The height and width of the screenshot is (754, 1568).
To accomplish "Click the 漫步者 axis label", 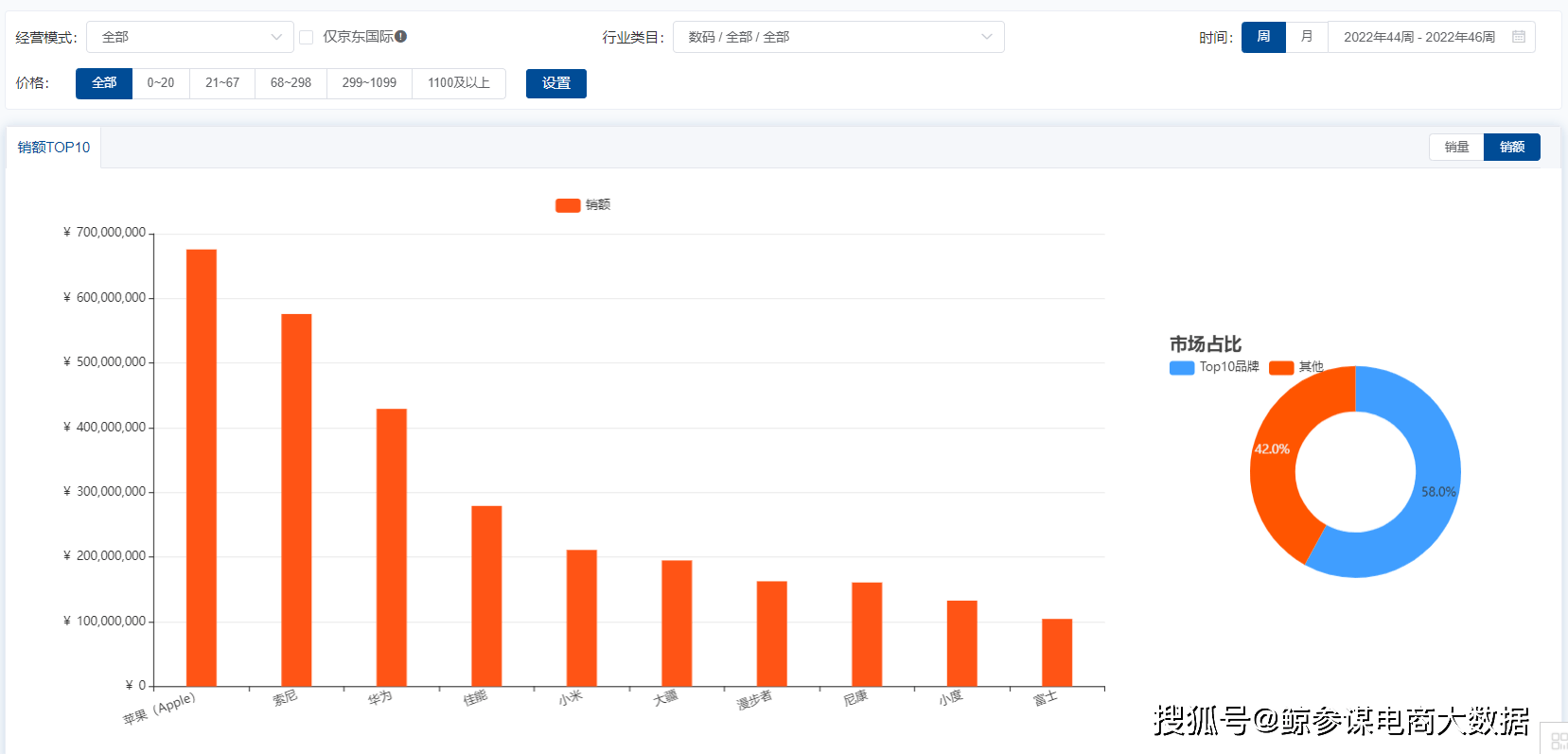I will [754, 700].
